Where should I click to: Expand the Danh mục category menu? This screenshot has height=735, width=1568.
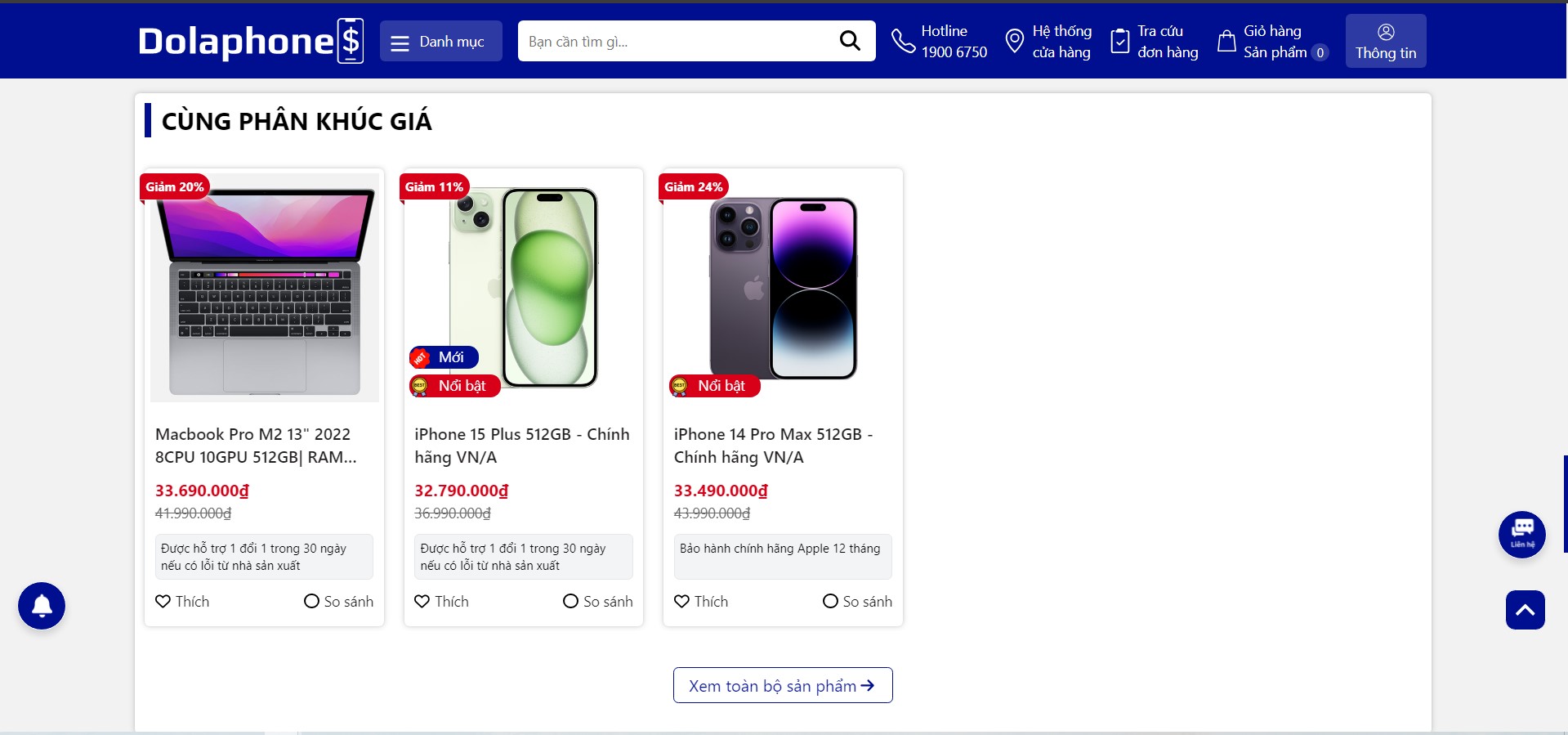[x=440, y=42]
